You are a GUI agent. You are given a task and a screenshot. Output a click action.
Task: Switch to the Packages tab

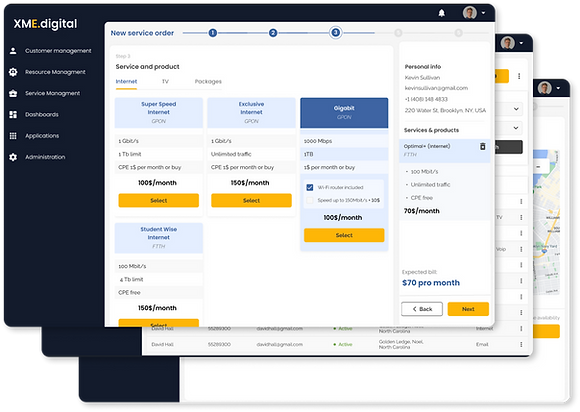point(208,81)
